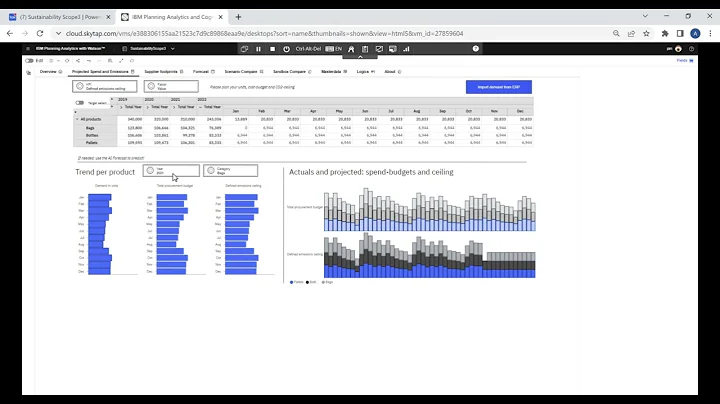Open the data tree icon on left sidebar

[x=28, y=73]
